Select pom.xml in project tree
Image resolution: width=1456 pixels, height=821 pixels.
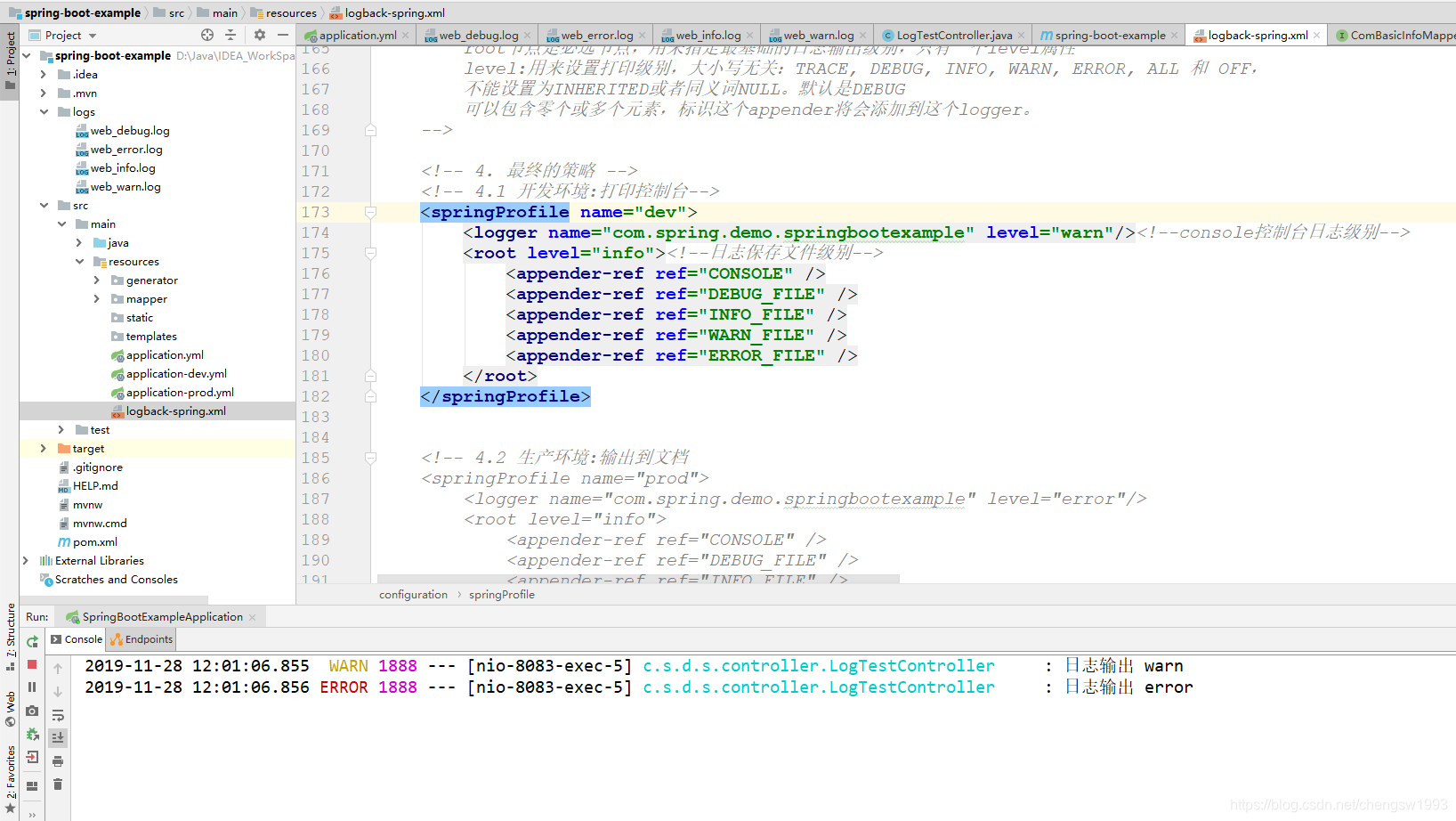95,542
